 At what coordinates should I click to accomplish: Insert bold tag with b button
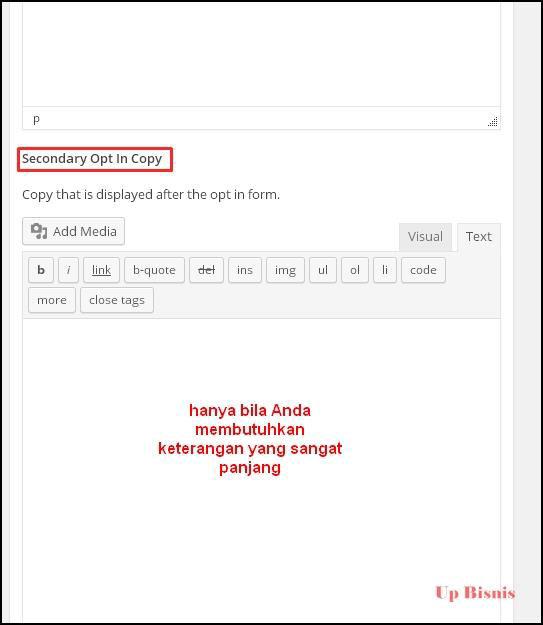[41, 270]
